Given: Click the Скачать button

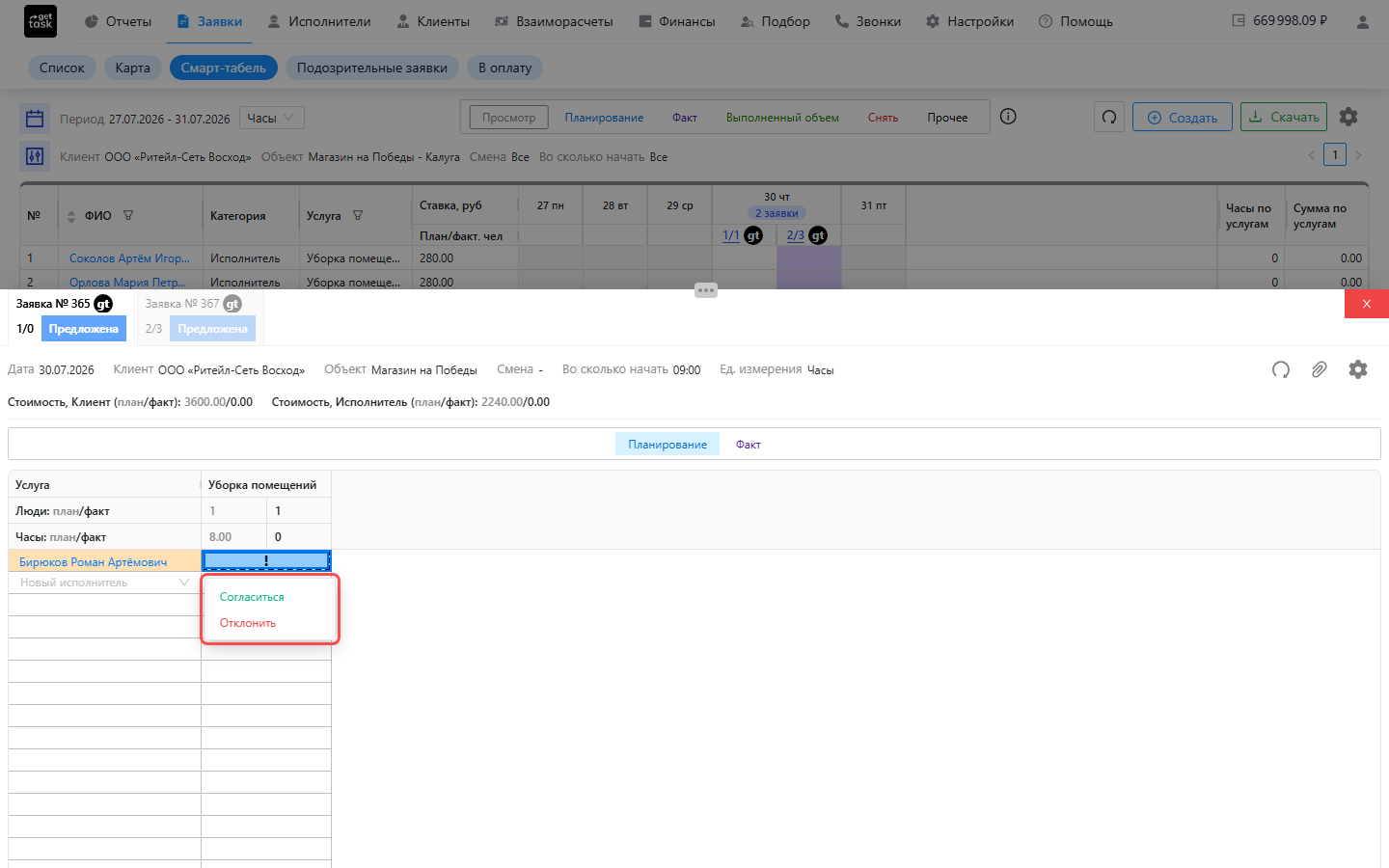Looking at the screenshot, I should click(x=1284, y=117).
